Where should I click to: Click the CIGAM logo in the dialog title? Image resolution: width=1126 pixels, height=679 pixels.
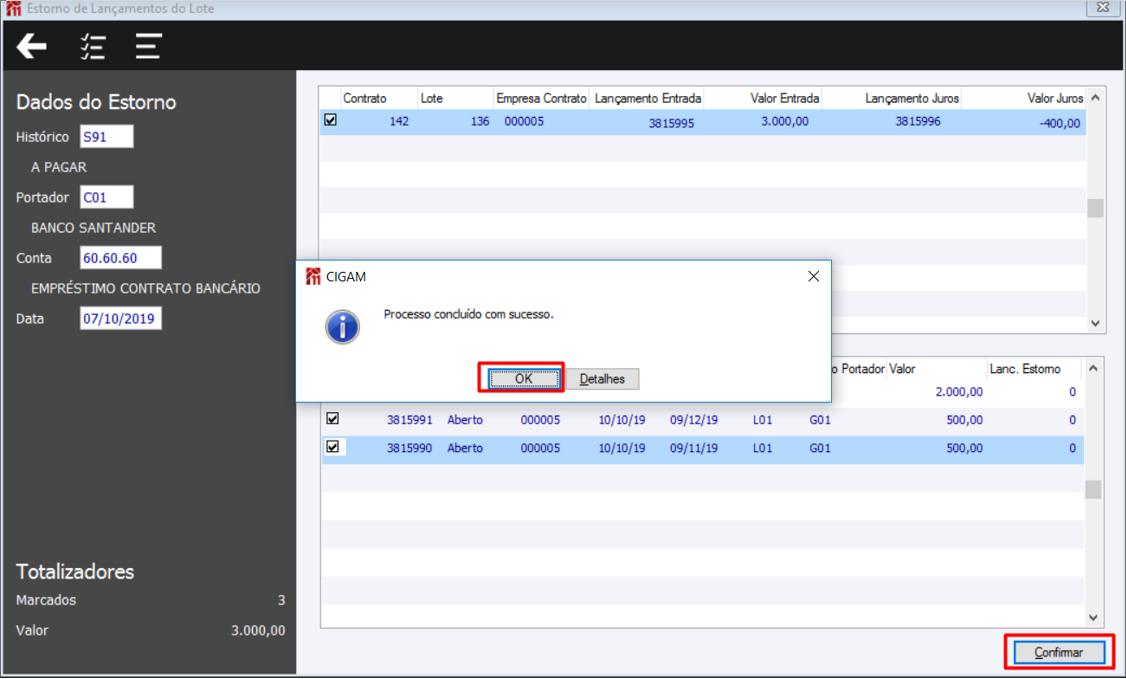click(313, 276)
